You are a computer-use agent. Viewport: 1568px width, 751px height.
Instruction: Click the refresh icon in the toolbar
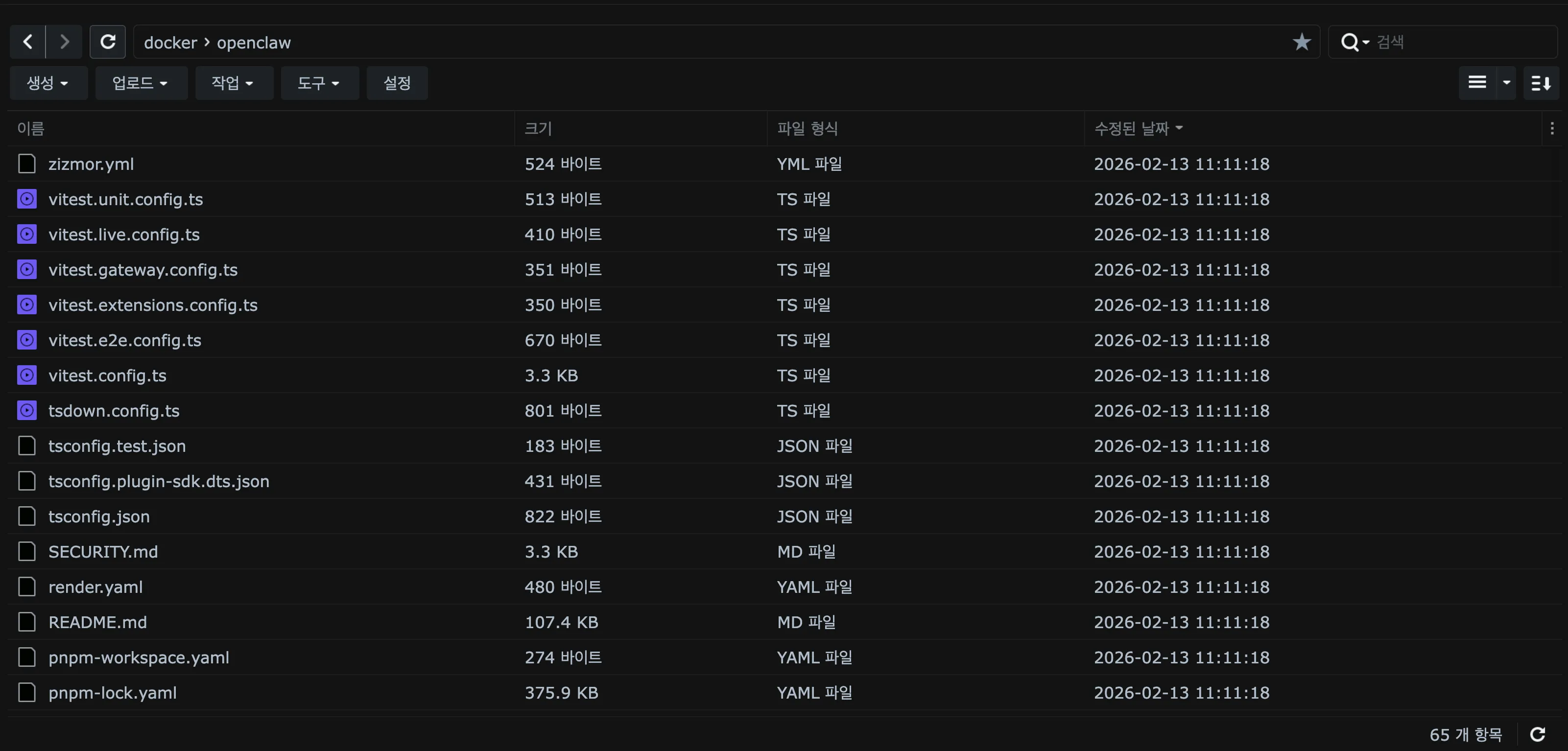click(x=108, y=42)
